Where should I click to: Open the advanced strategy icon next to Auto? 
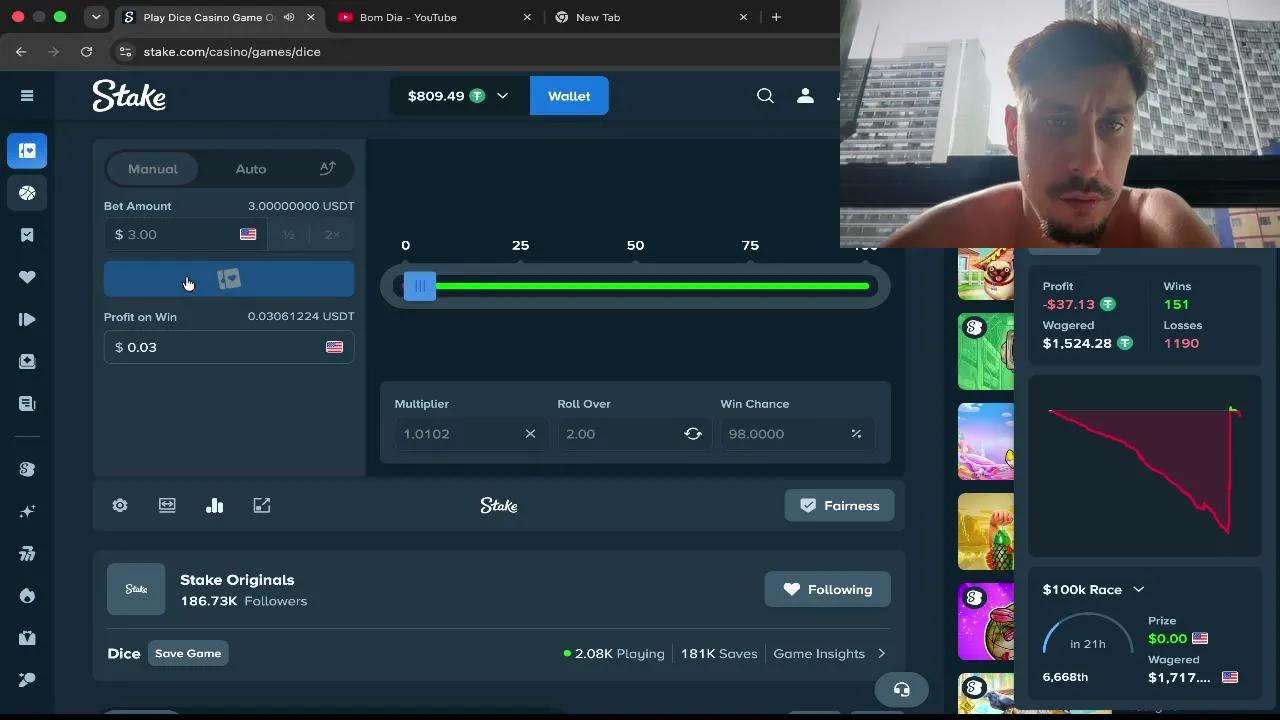327,169
